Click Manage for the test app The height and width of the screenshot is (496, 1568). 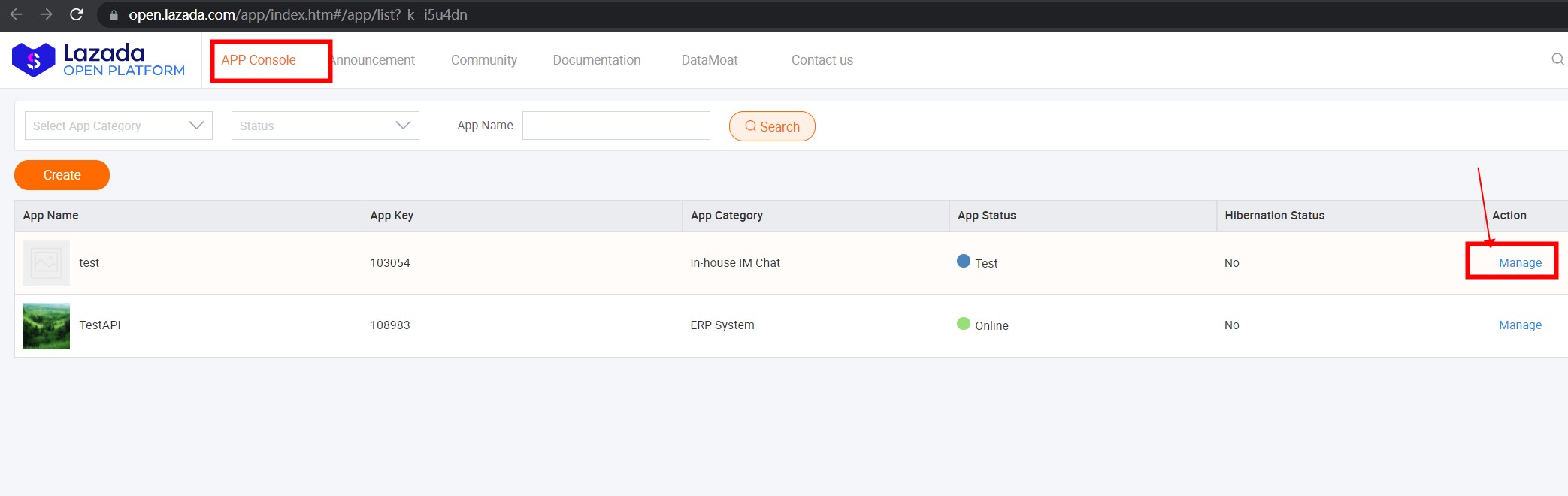[1519, 262]
